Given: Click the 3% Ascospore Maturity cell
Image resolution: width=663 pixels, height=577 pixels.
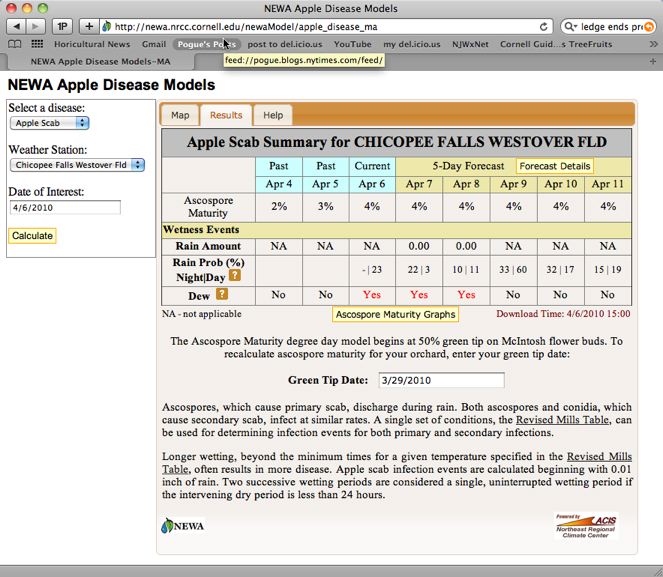Looking at the screenshot, I should click(326, 207).
